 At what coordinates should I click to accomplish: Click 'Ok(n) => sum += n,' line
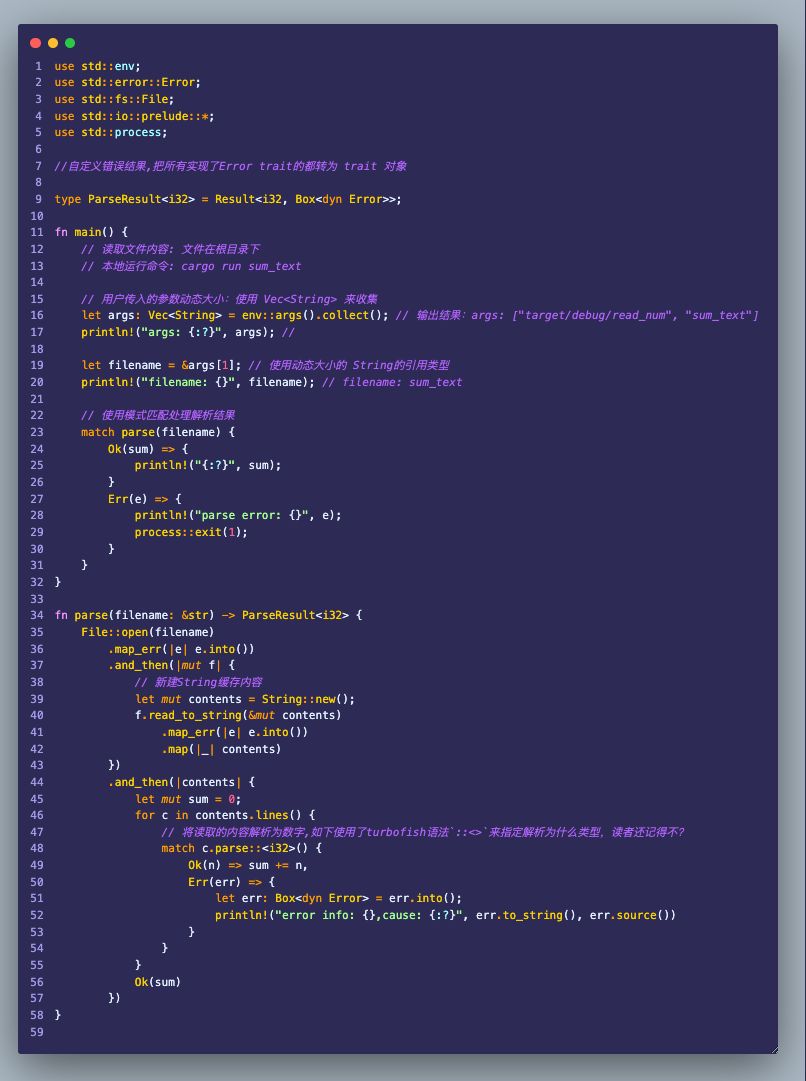click(248, 865)
